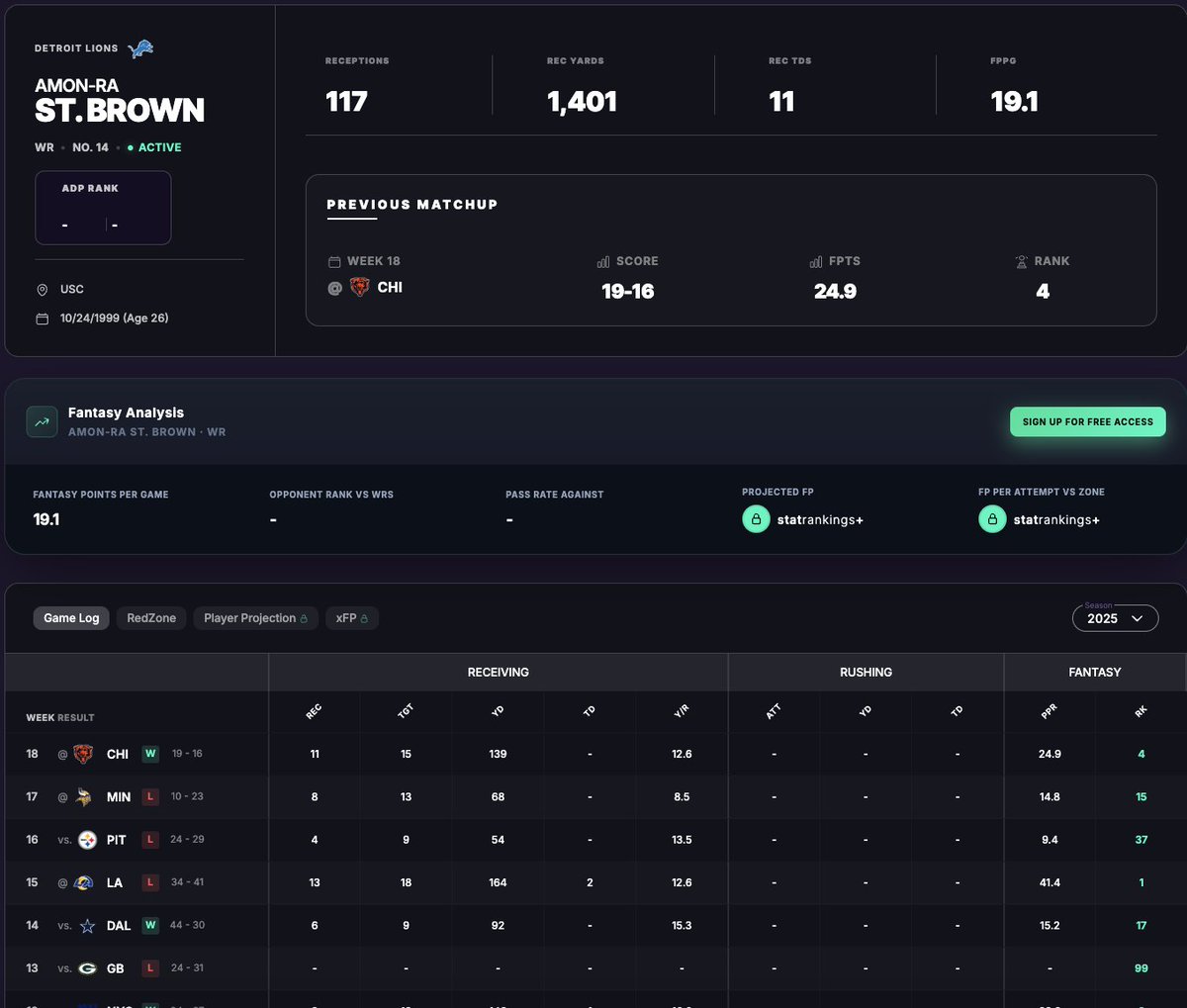Click the Packers logo in the week 13 row
The width and height of the screenshot is (1187, 1008).
click(87, 968)
